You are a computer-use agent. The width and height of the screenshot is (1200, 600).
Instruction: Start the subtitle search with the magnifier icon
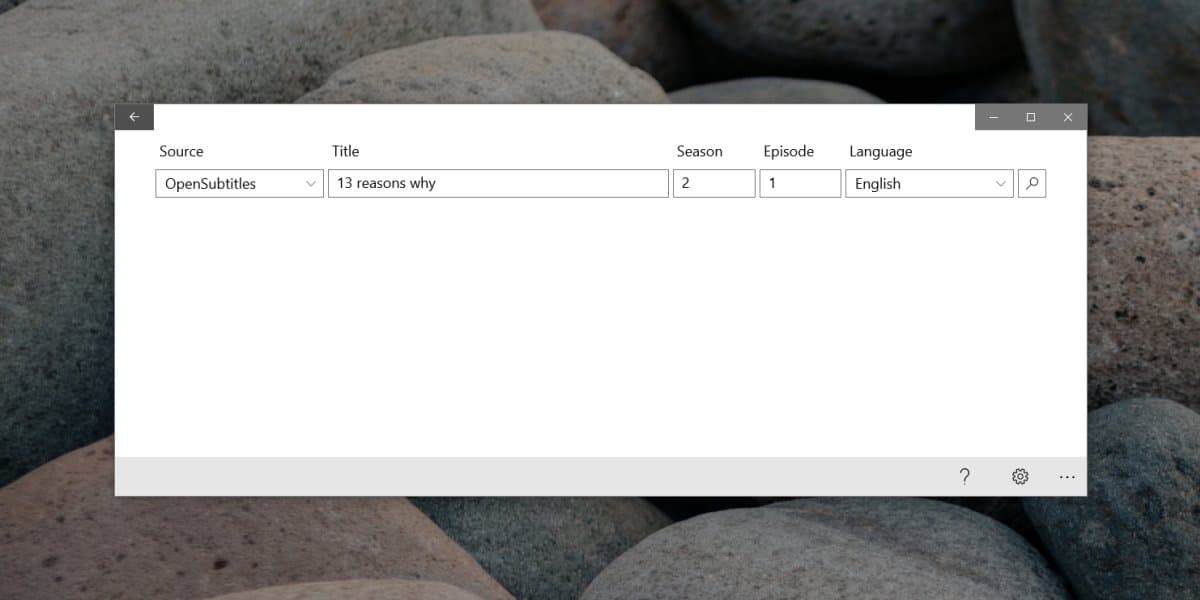point(1032,183)
